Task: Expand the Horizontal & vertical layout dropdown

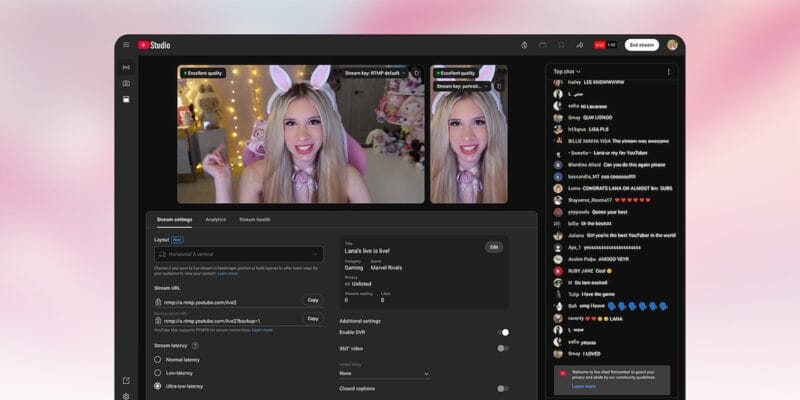Action: 239,254
